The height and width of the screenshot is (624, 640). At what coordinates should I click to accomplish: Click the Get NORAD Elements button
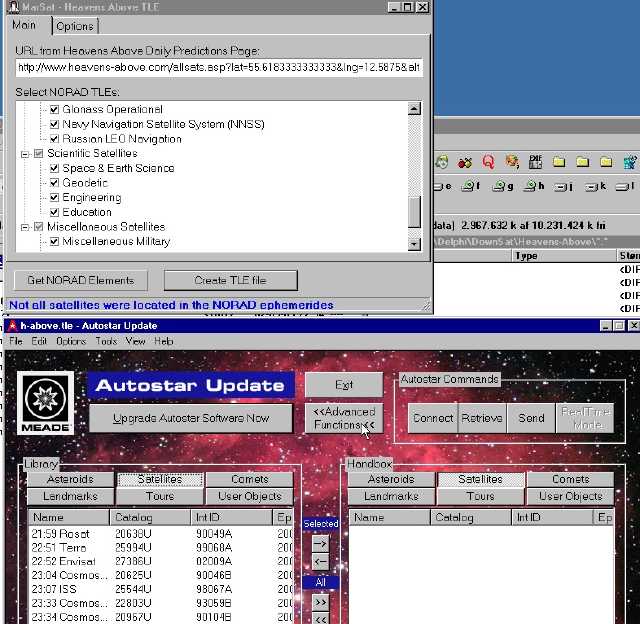(x=81, y=280)
